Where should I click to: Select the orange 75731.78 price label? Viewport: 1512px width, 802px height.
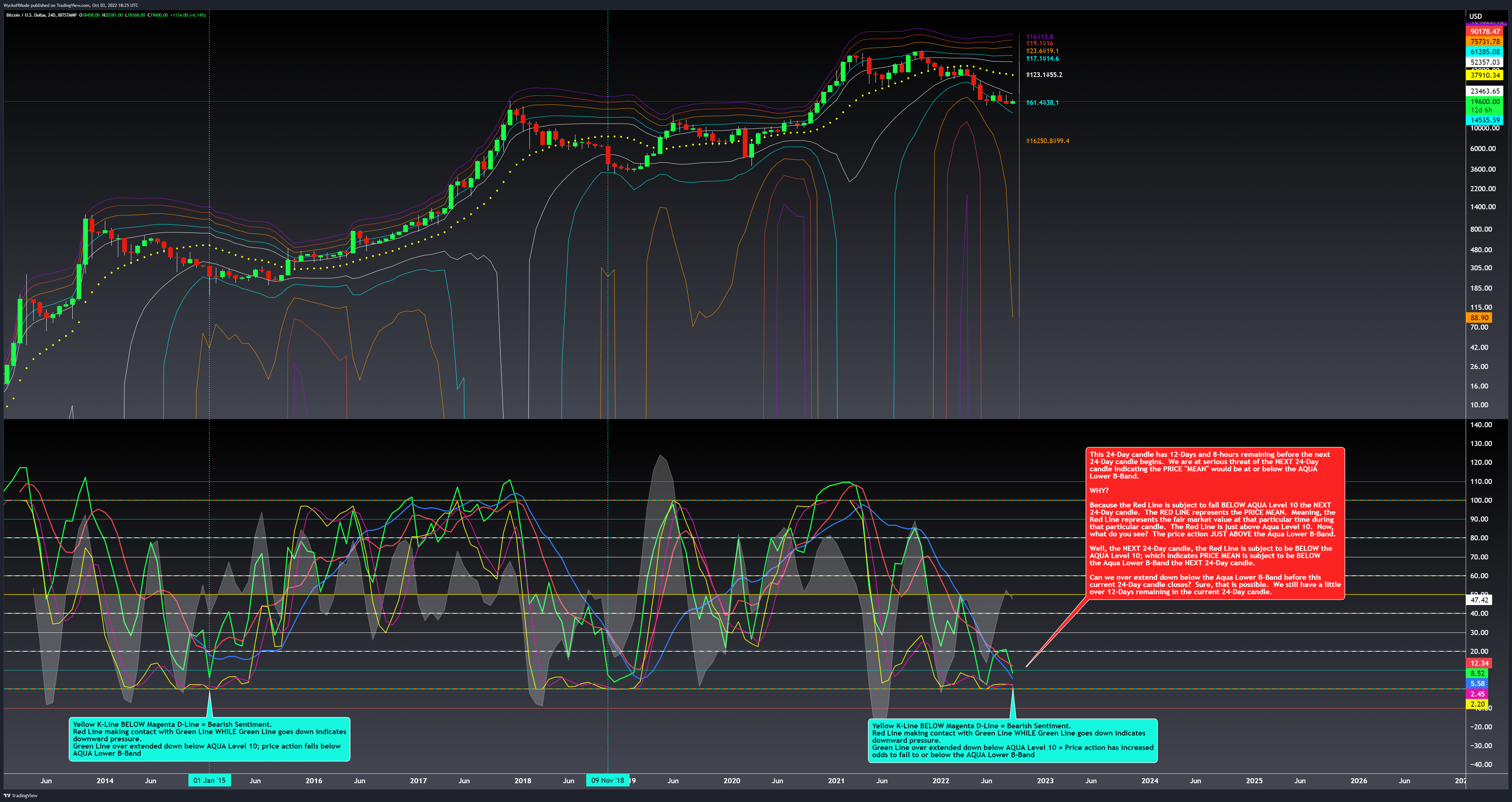pyautogui.click(x=1485, y=42)
